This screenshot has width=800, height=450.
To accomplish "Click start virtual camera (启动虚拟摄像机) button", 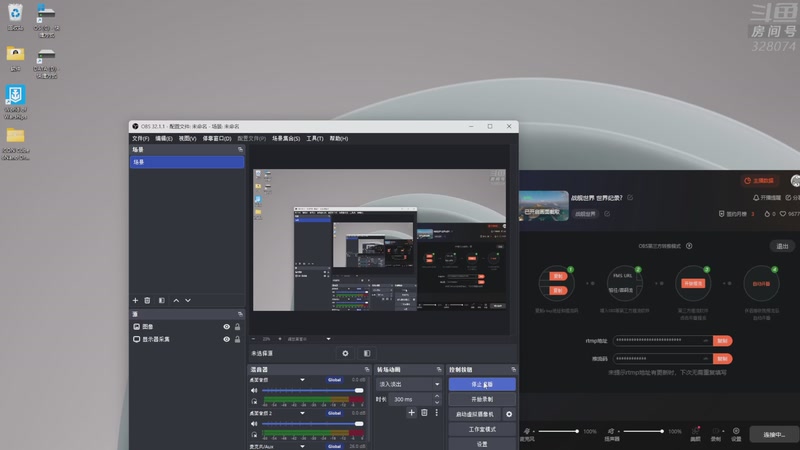I will 475,414.
